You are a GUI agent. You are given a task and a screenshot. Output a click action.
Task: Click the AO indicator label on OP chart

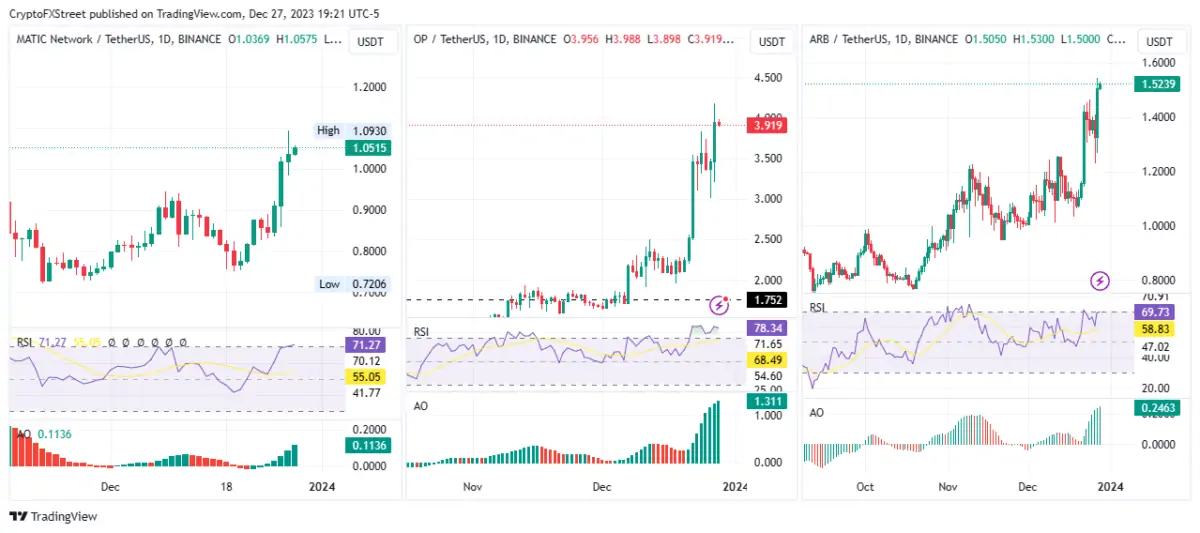pos(420,406)
